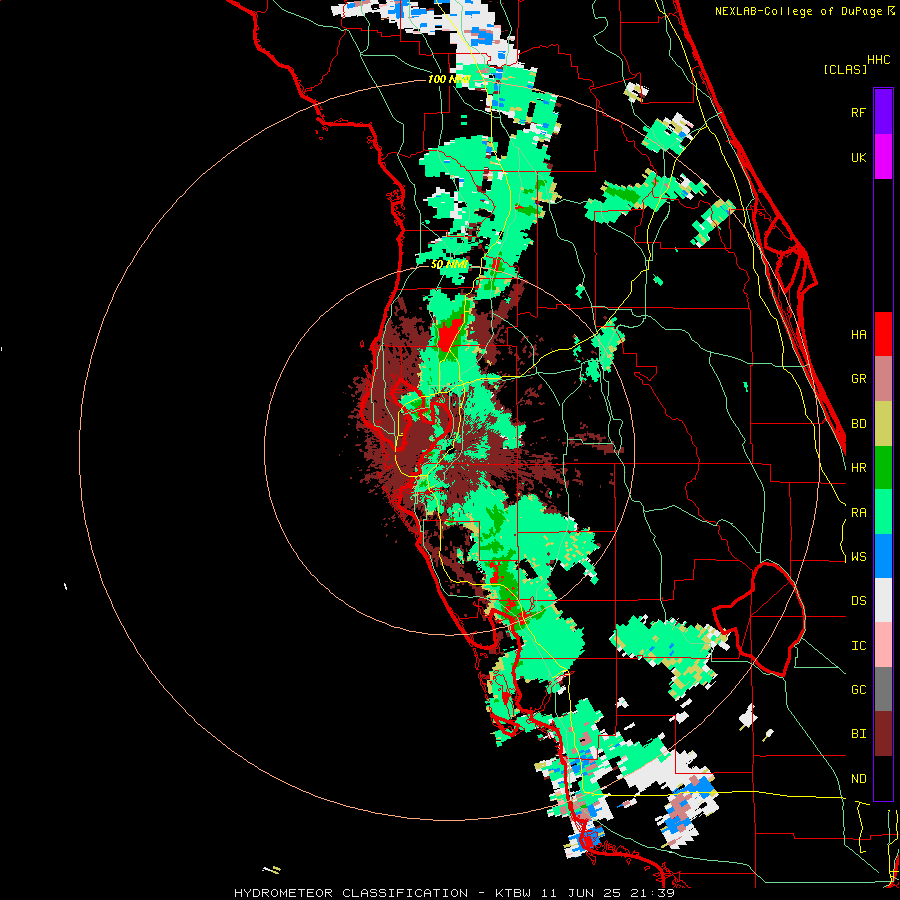The width and height of the screenshot is (900, 900).
Task: Click the RA legend label
Action: click(x=859, y=513)
